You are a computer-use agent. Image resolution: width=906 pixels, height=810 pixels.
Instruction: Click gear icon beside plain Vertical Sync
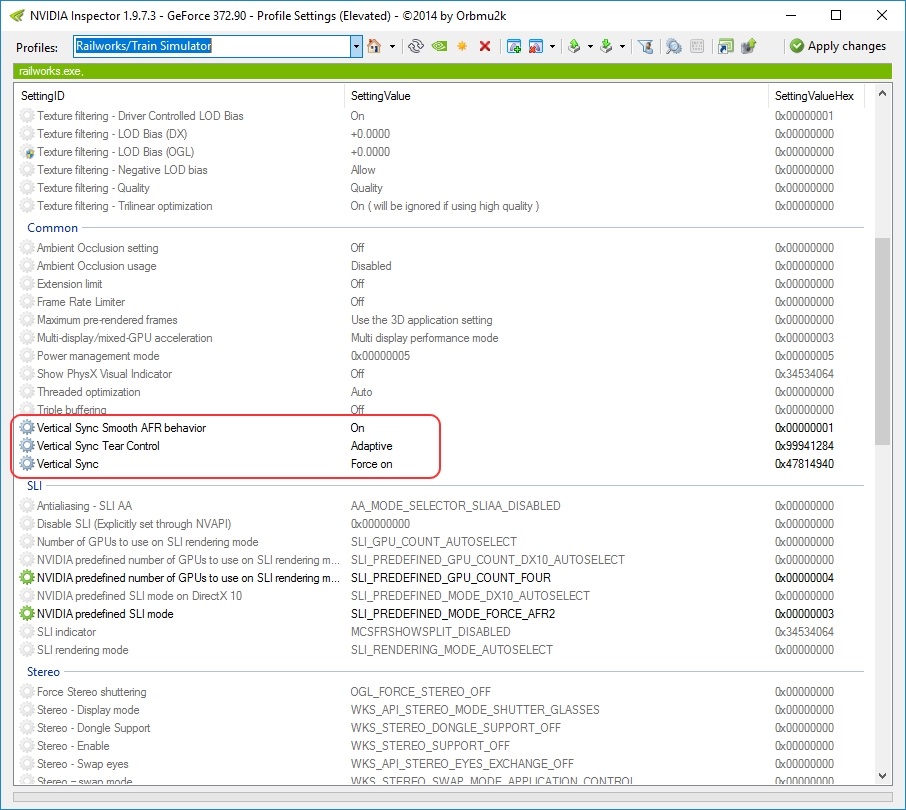click(x=27, y=463)
